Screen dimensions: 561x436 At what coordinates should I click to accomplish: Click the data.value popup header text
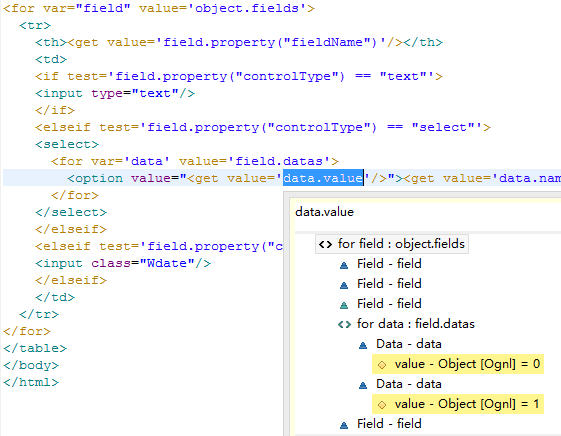tap(324, 212)
